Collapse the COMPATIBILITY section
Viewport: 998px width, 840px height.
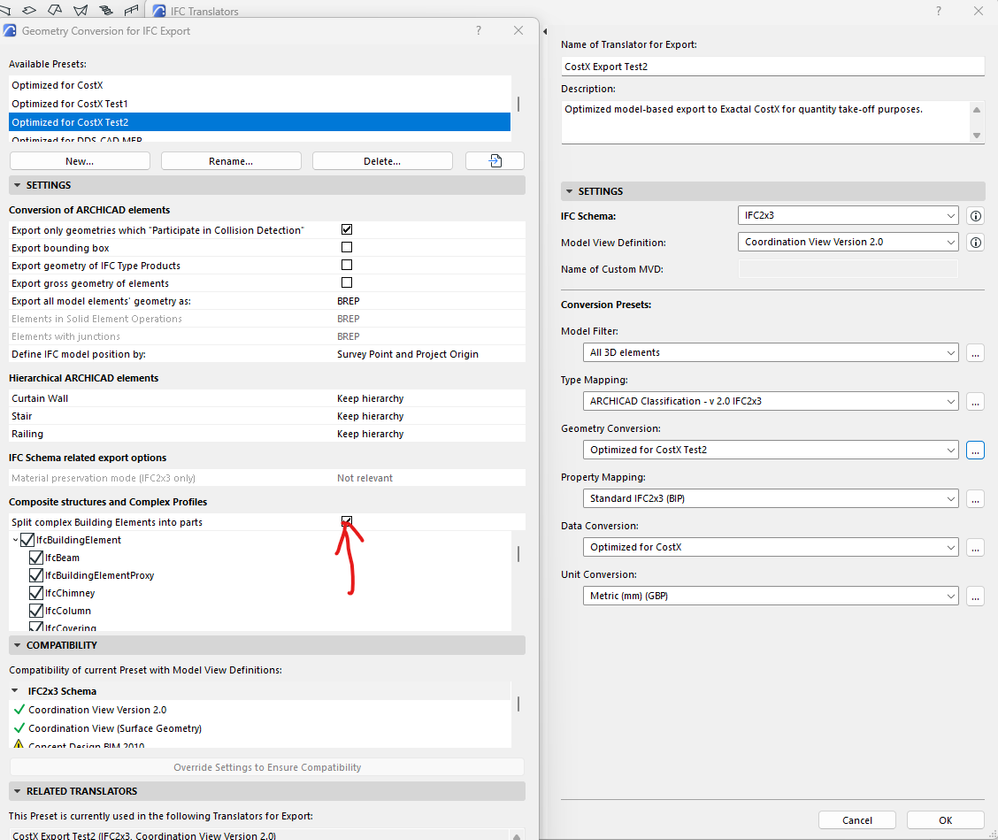click(x=17, y=645)
